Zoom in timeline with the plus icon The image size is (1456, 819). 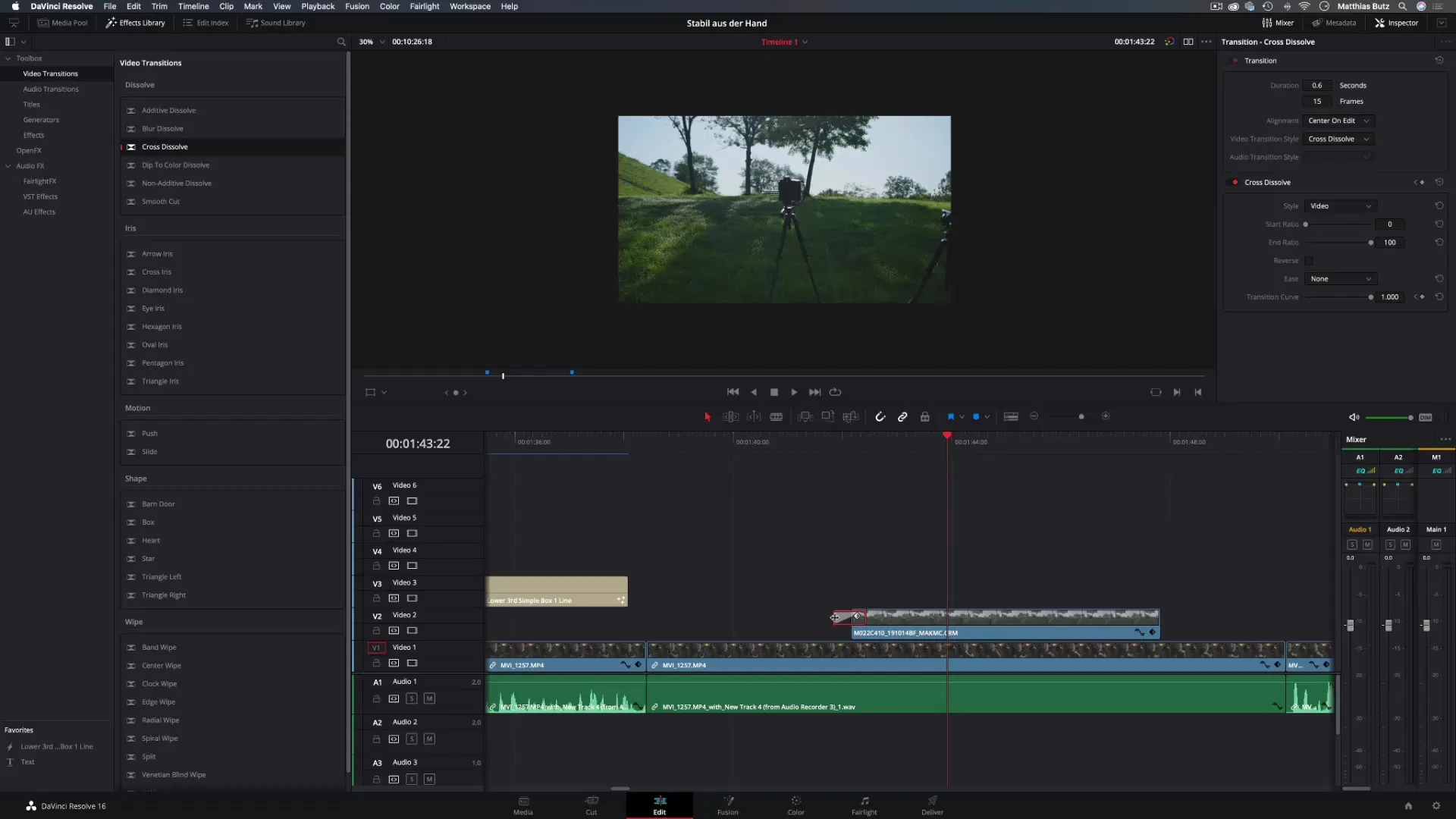click(x=1106, y=416)
